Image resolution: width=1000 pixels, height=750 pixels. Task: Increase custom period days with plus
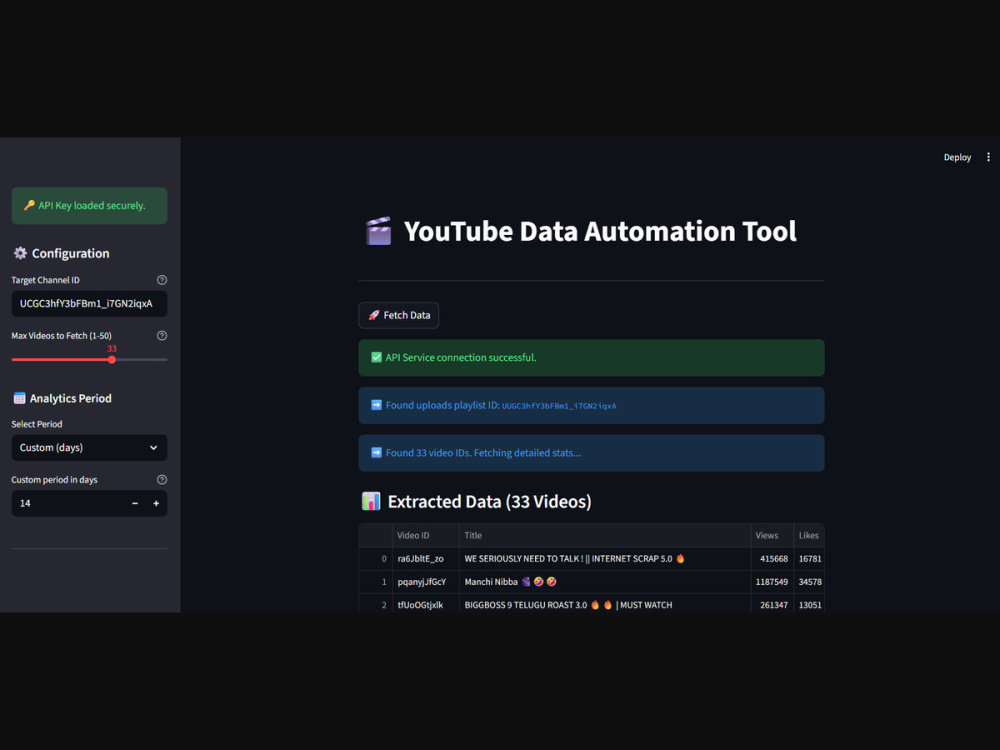coord(156,503)
